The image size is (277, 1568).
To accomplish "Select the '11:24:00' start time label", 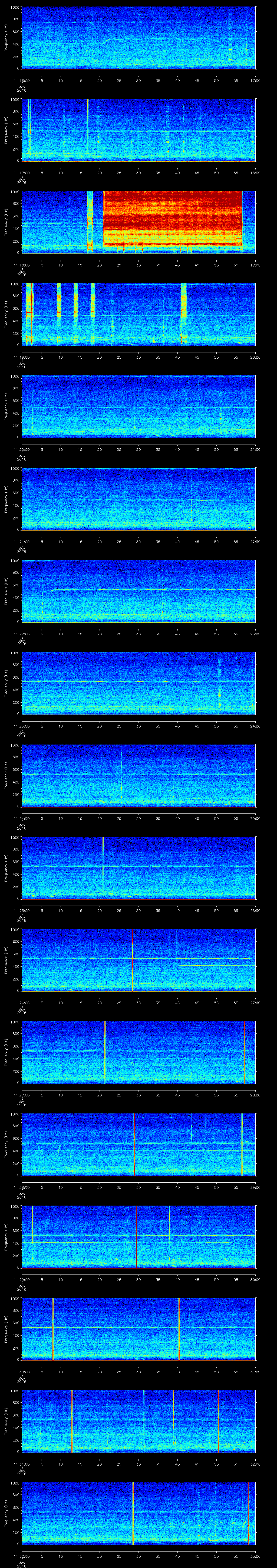I will [21, 818].
